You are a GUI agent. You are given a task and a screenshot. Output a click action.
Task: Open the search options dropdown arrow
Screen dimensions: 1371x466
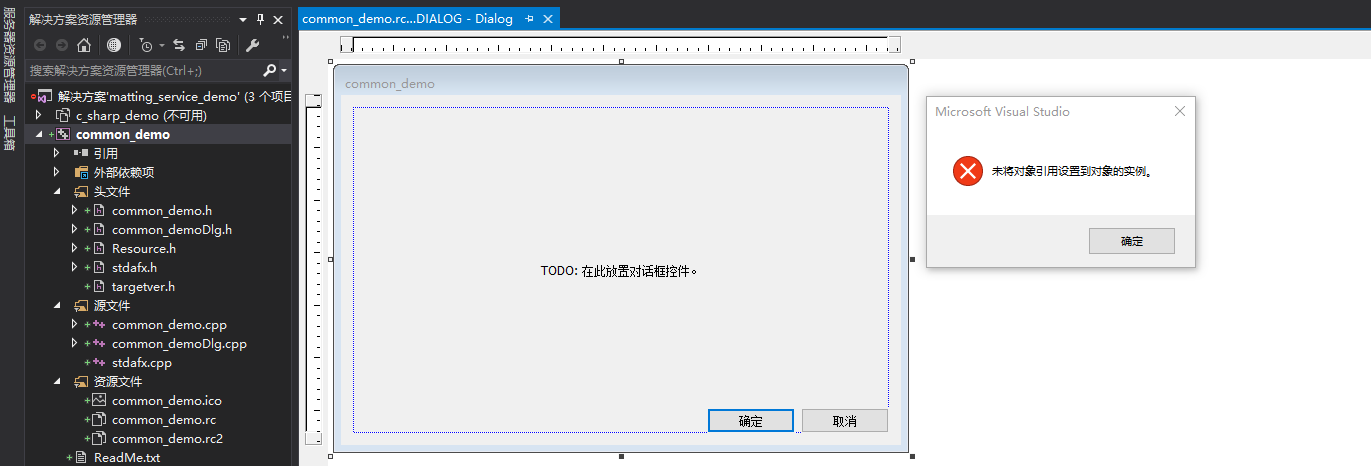[x=284, y=71]
